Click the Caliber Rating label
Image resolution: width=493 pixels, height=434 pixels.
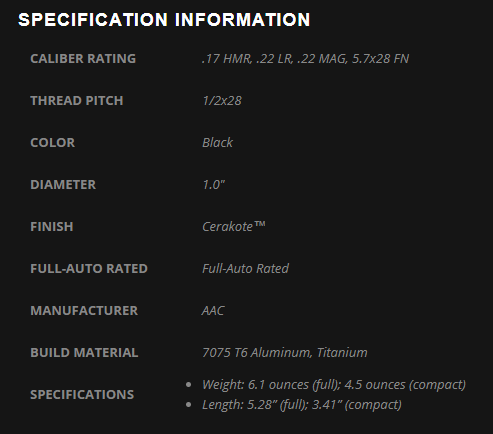83,59
